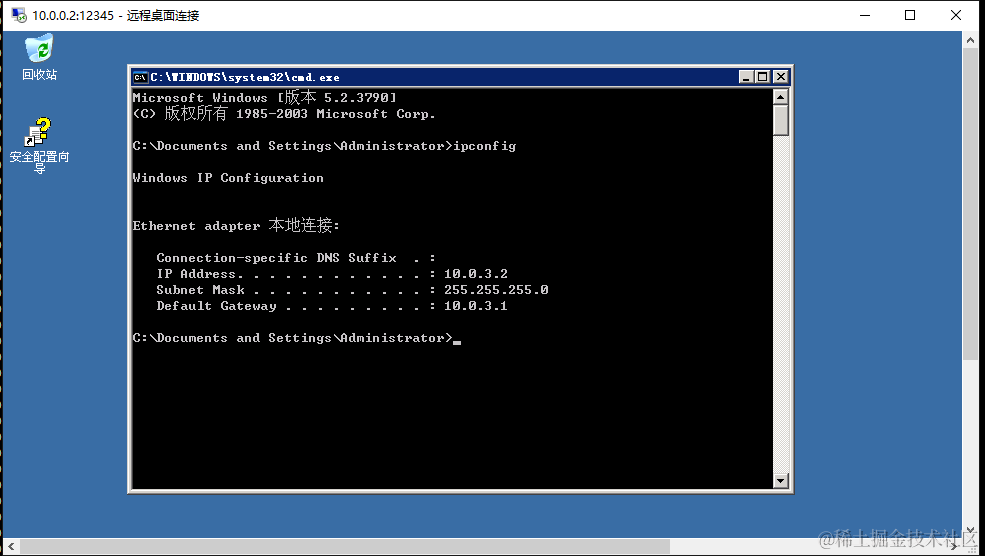Click the Default Gateway value 10.0.3.1
Viewport: 985px width, 556px height.
pos(476,306)
